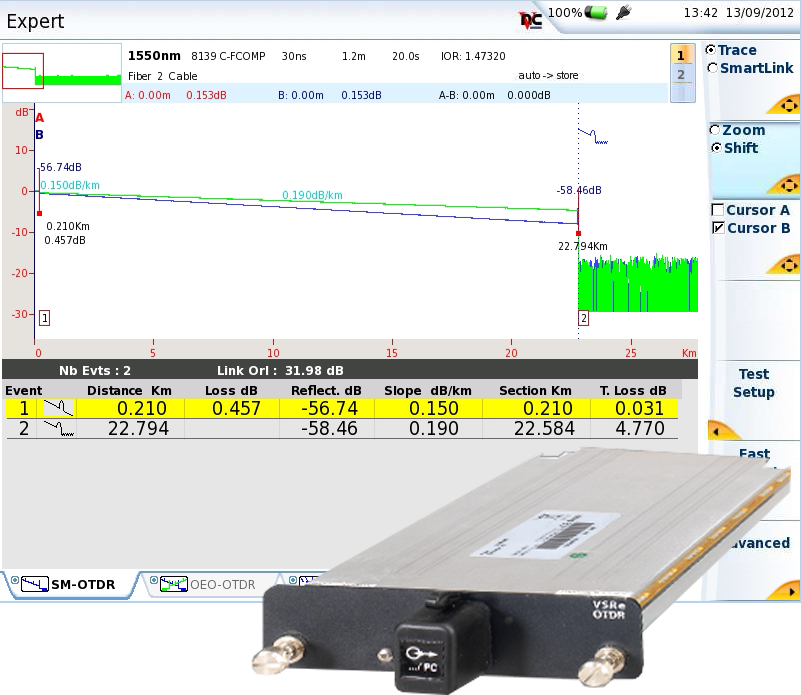Open Test Setup
Screen dimensions: 801x695
point(755,382)
